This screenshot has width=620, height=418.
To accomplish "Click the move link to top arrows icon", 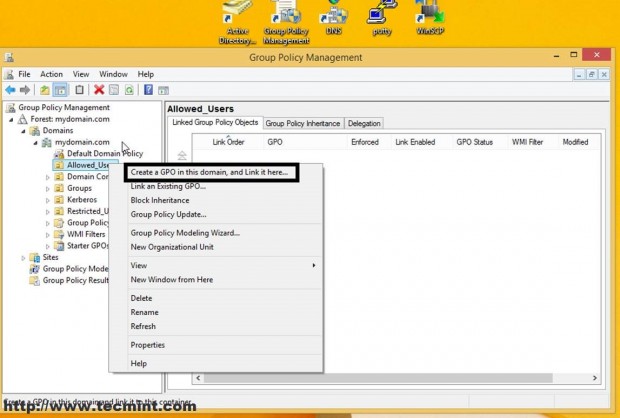I will tap(182, 155).
